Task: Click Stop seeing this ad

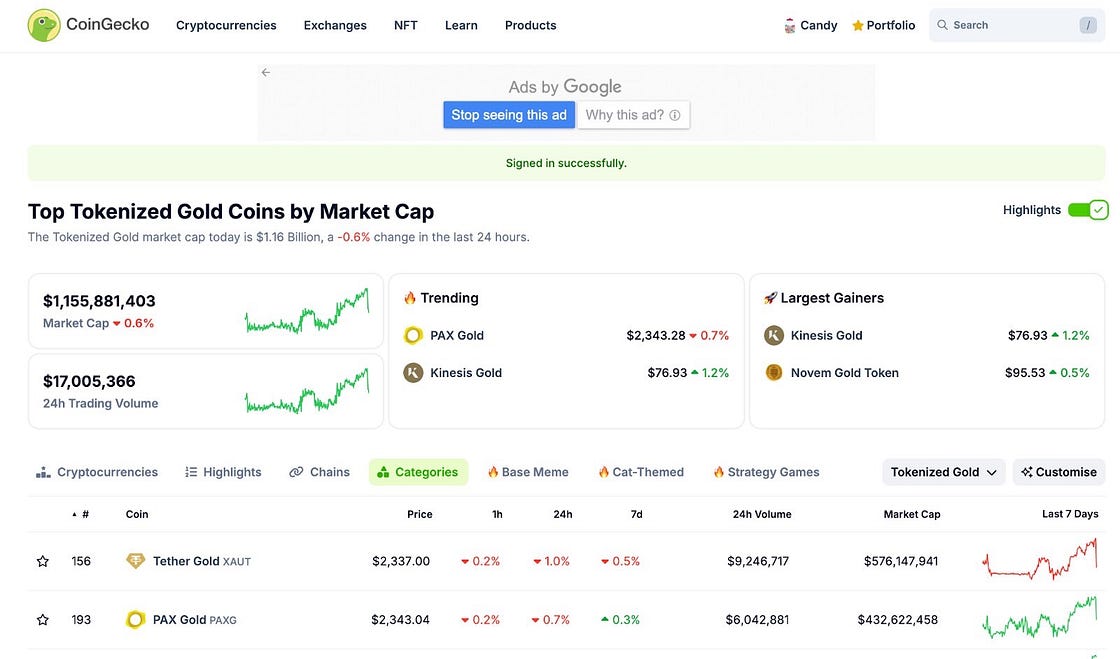Action: 509,115
